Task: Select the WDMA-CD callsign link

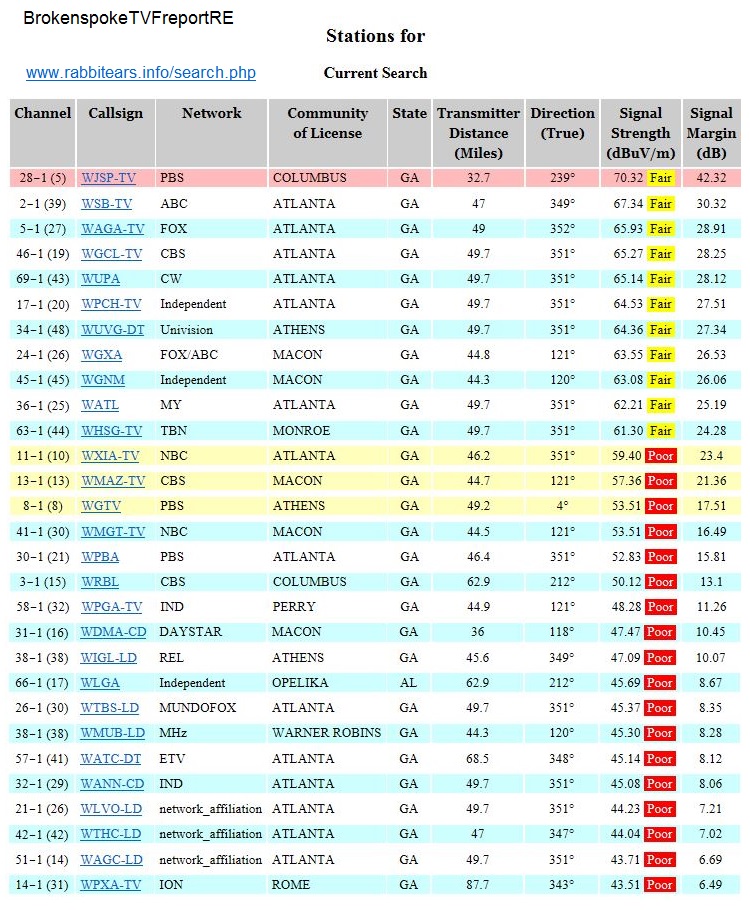Action: pyautogui.click(x=113, y=632)
